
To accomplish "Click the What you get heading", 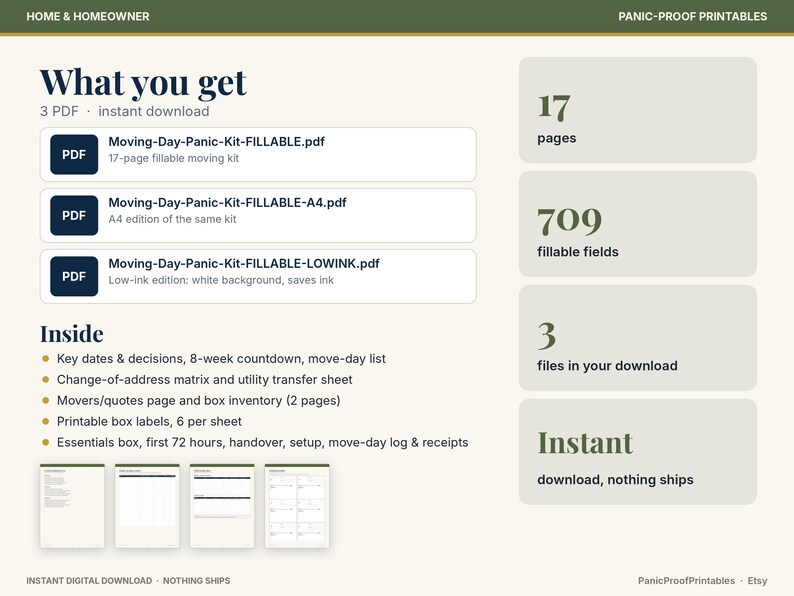I will (143, 83).
